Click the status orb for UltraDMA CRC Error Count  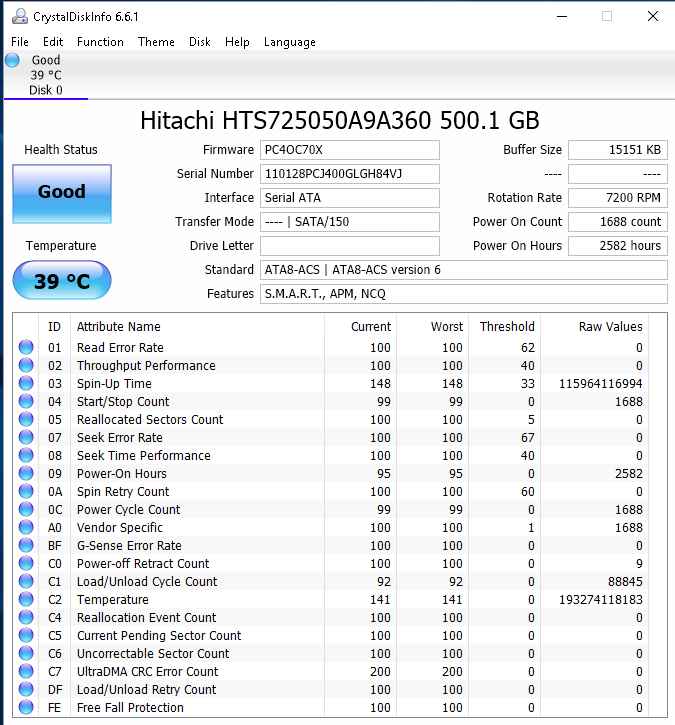[26, 671]
